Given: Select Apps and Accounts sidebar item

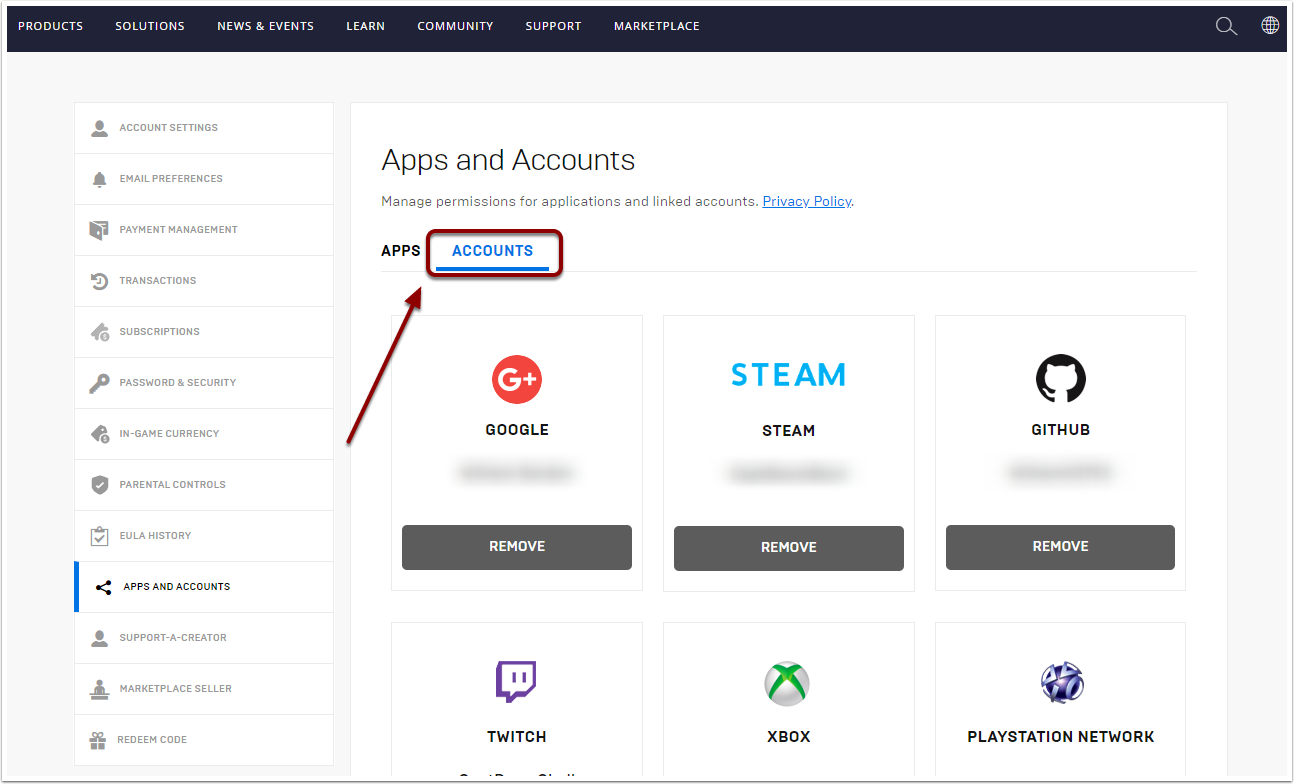Looking at the screenshot, I should [204, 587].
